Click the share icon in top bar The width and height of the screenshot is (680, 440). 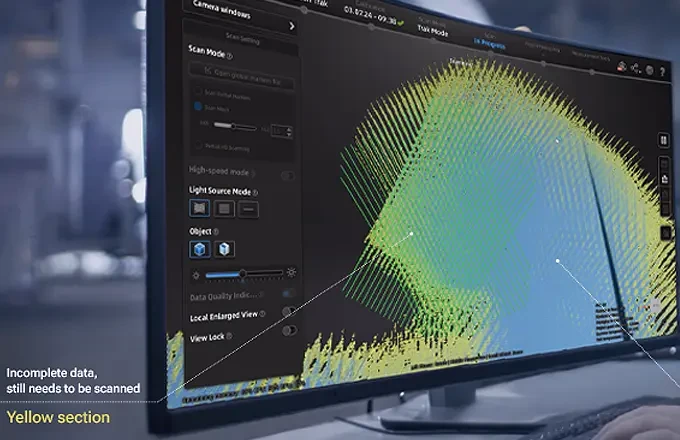636,68
